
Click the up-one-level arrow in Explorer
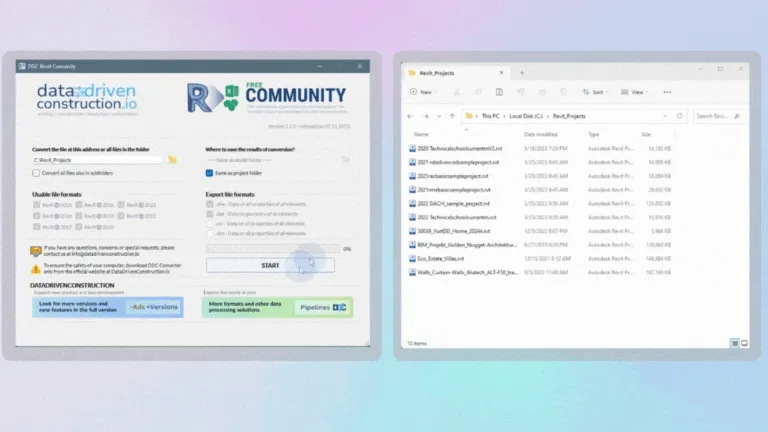click(x=452, y=116)
